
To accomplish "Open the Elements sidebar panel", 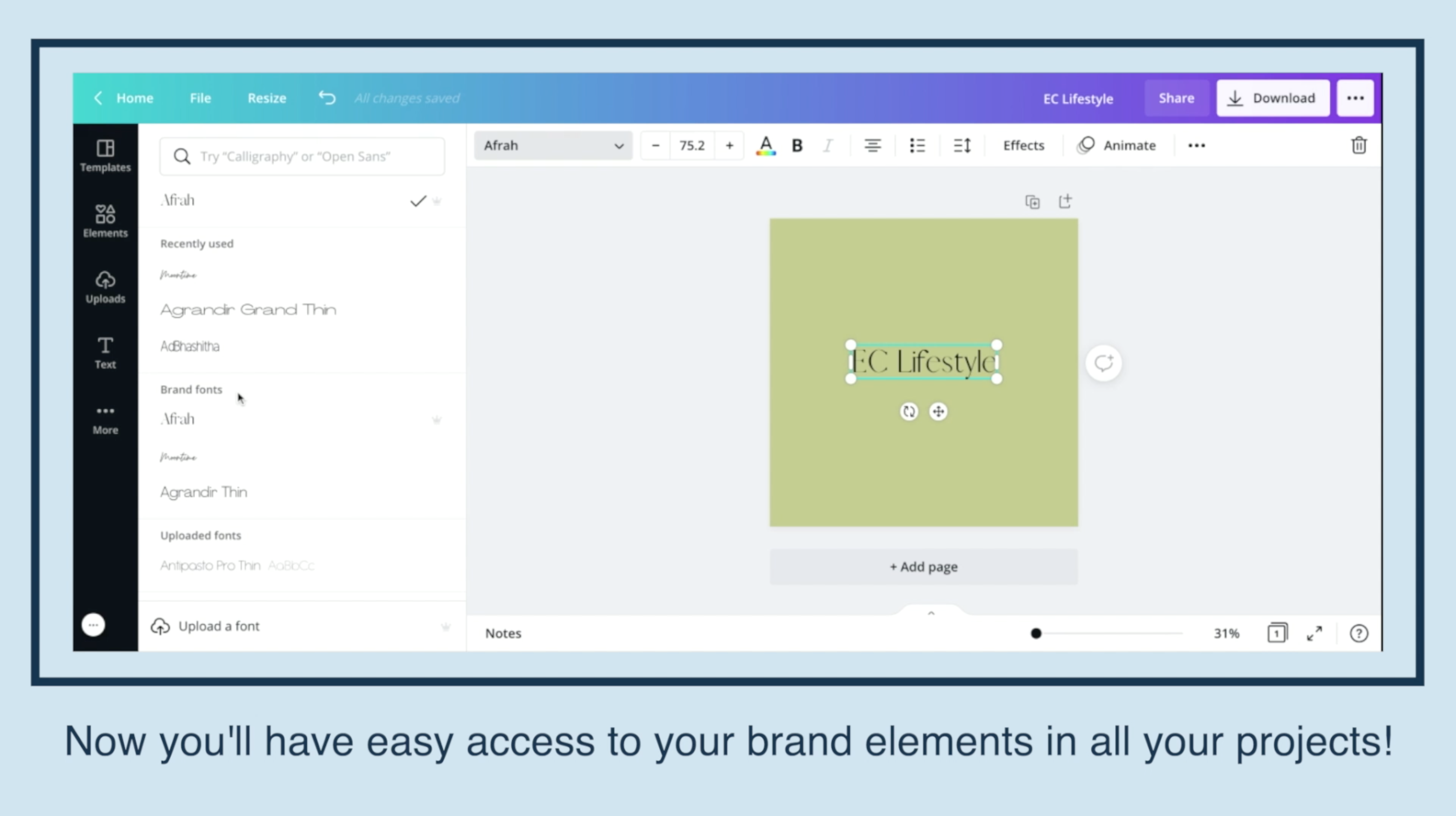I will (105, 221).
